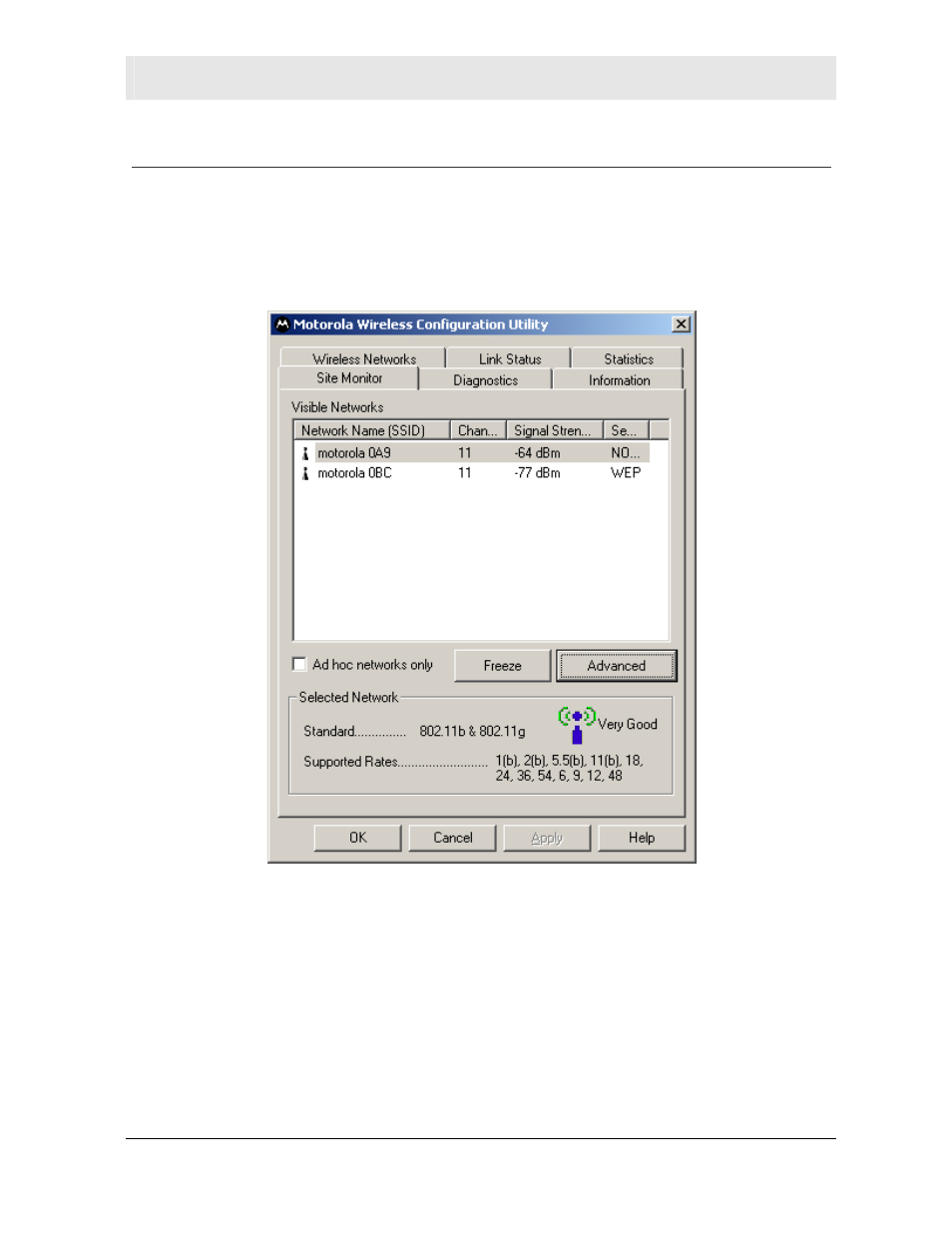Open the Advanced settings button
952x1233 pixels.
[x=617, y=666]
